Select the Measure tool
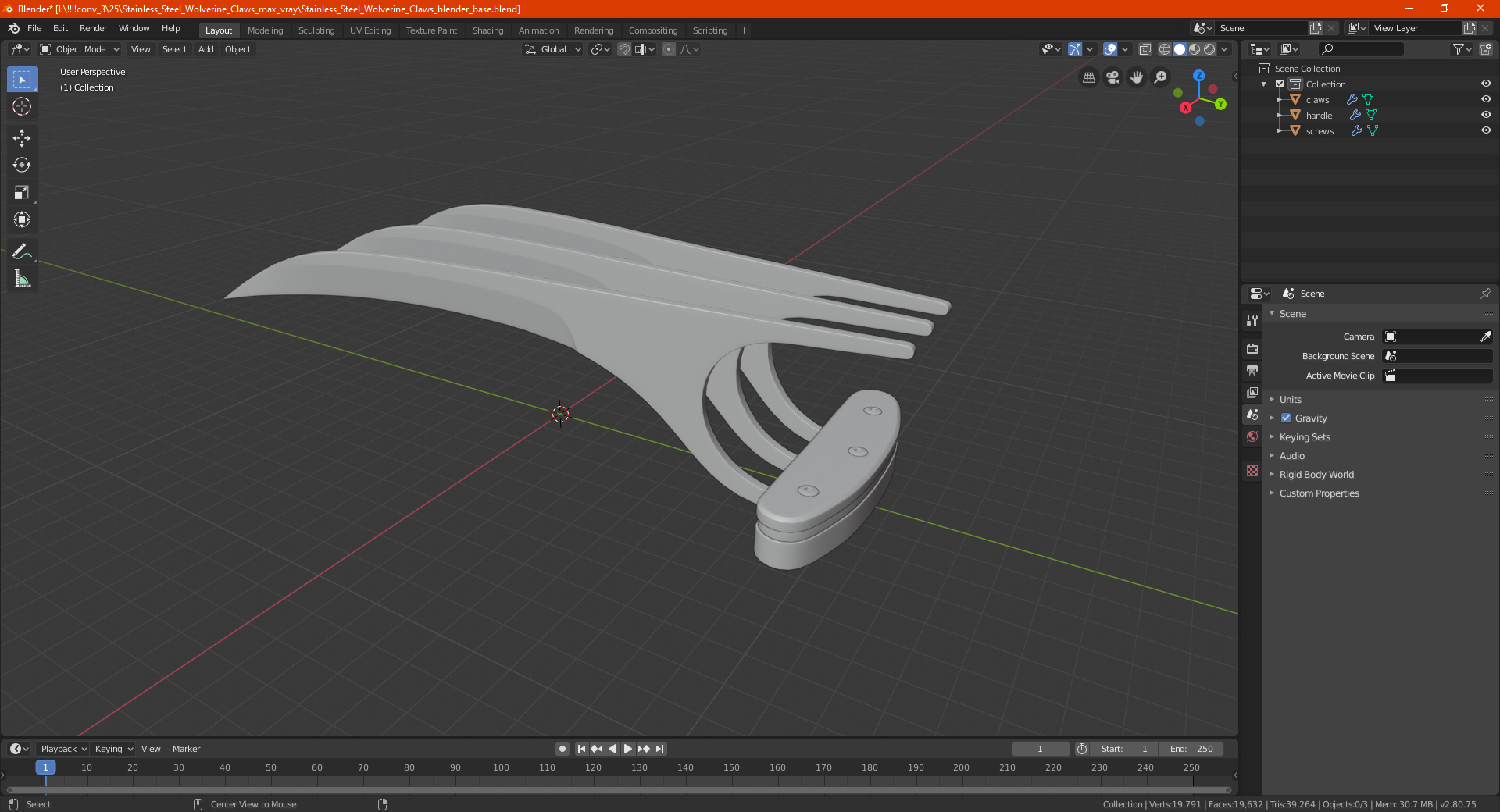The width and height of the screenshot is (1500, 812). [x=22, y=279]
